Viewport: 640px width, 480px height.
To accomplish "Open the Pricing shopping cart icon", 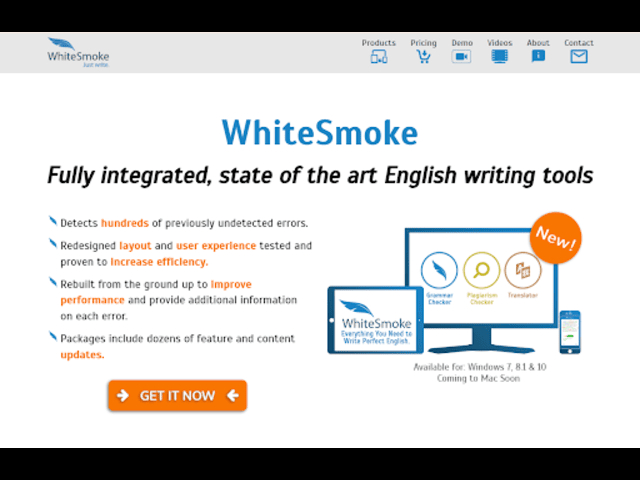I will tap(423, 57).
